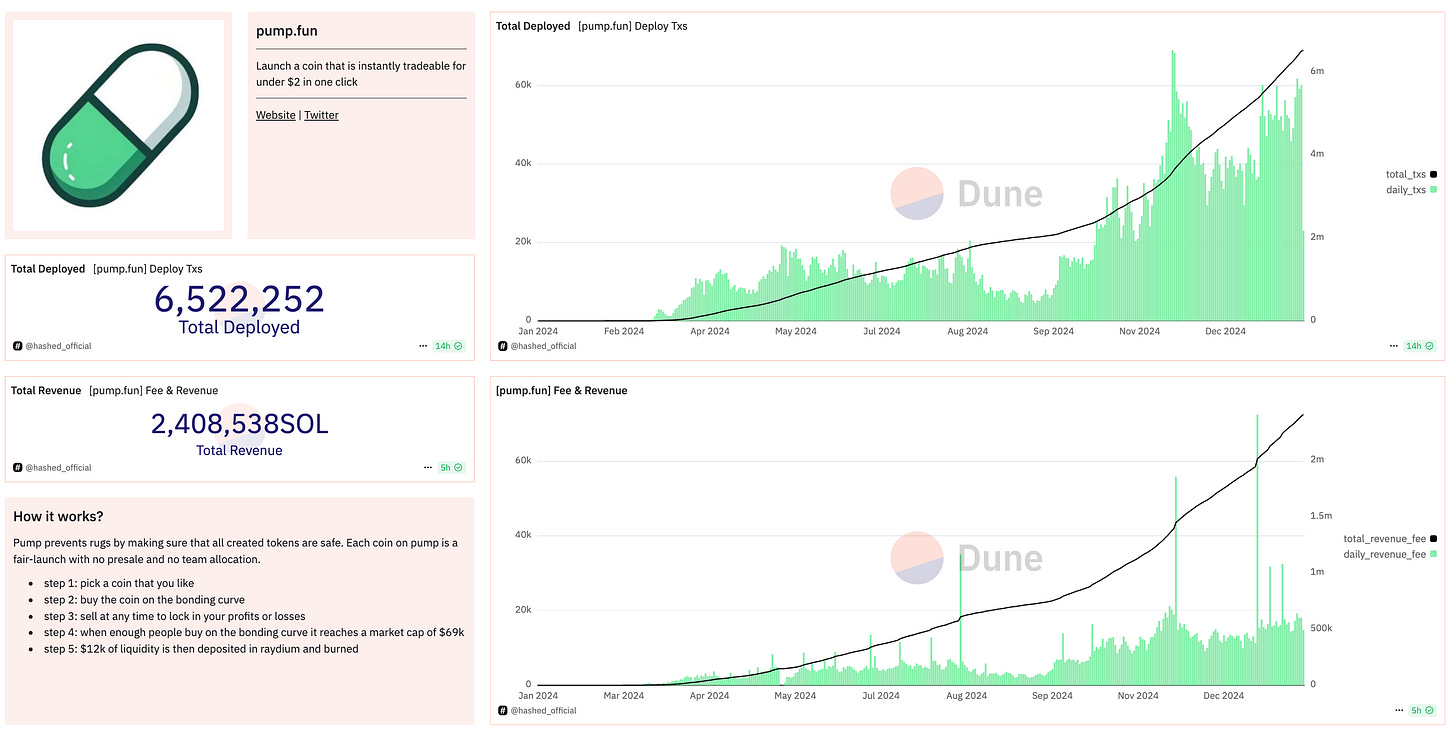This screenshot has height=732, width=1456.
Task: Open the Website link
Action: tap(276, 115)
